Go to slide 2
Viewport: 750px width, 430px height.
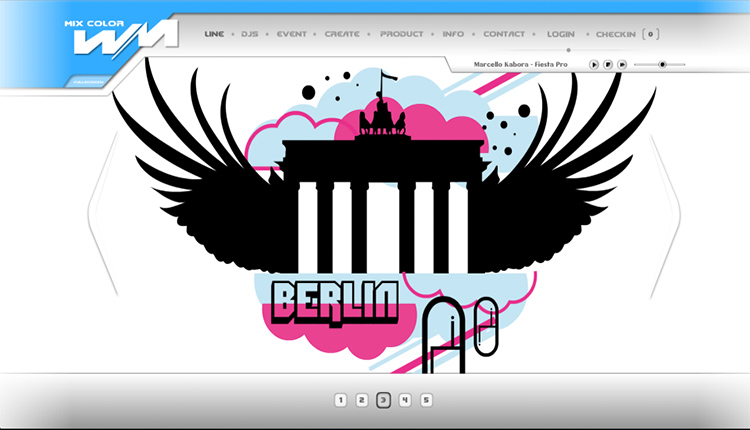coord(362,400)
